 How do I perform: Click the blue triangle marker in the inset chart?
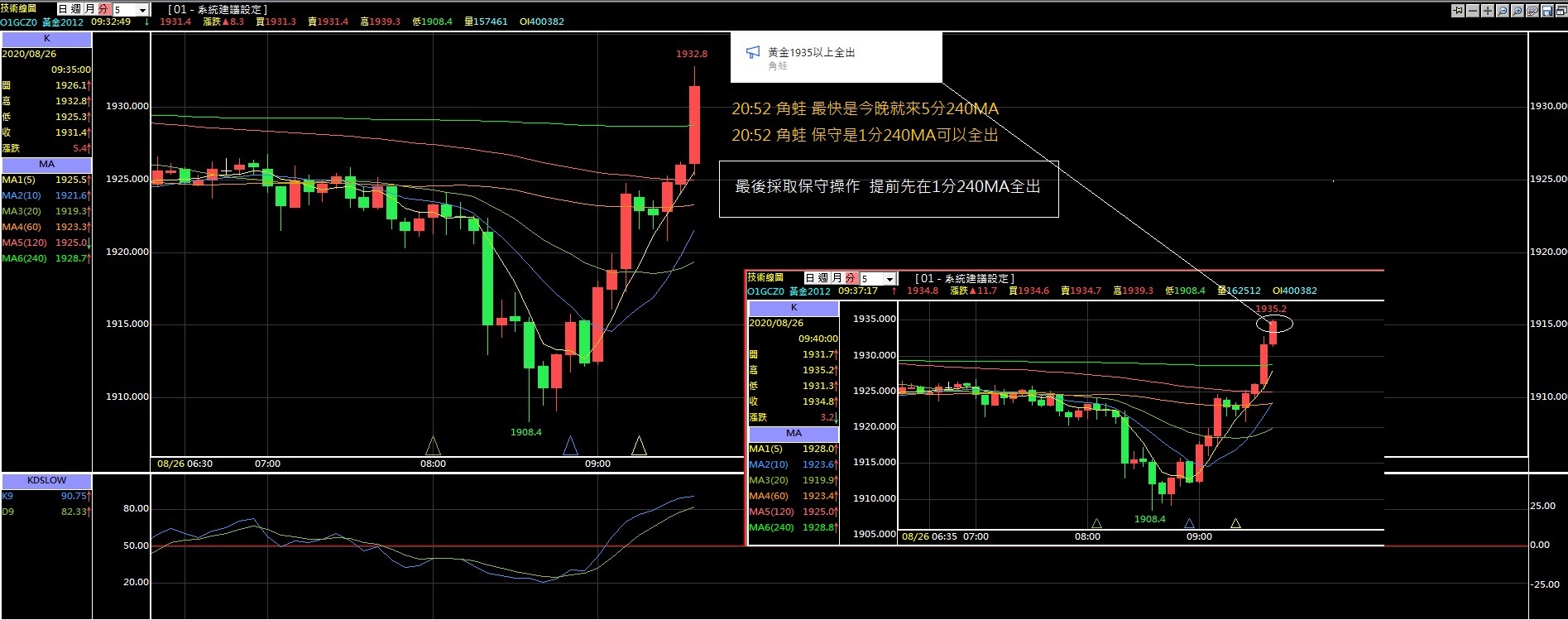(1189, 523)
